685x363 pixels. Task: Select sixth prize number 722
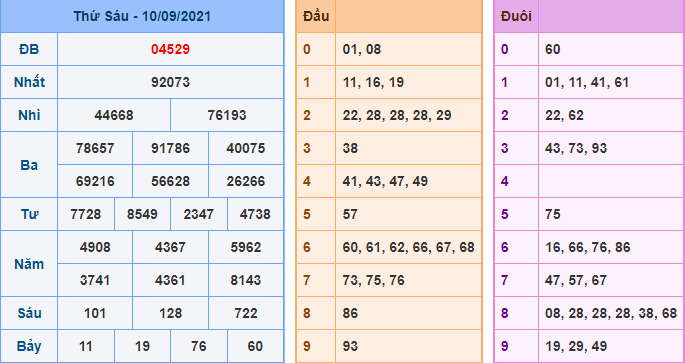coord(246,313)
